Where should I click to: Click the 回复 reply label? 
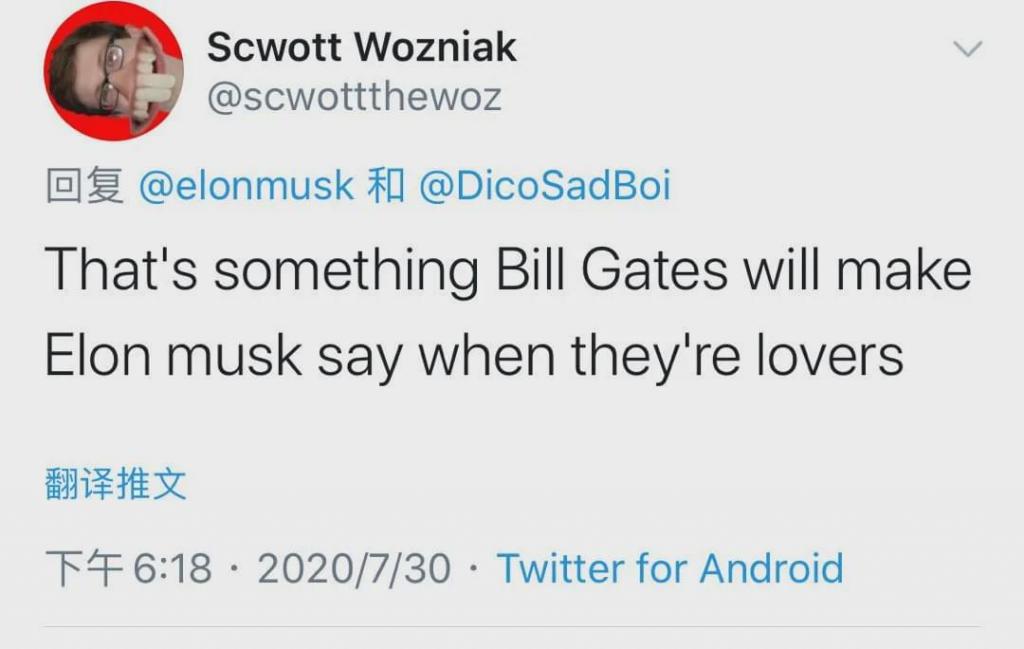pyautogui.click(x=84, y=185)
